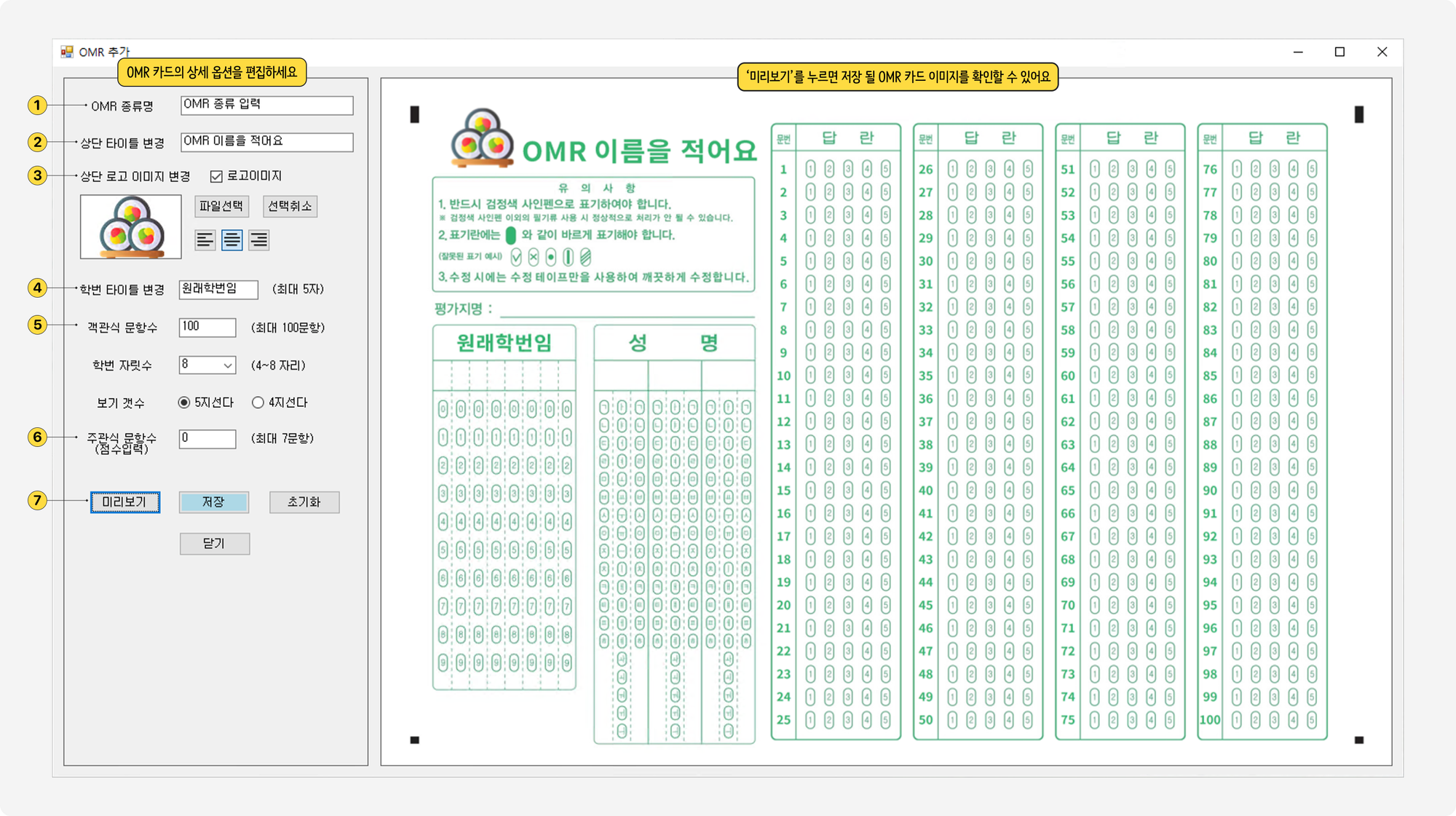Click the OMR app icon in title bar
The width and height of the screenshot is (1456, 816).
[x=67, y=52]
